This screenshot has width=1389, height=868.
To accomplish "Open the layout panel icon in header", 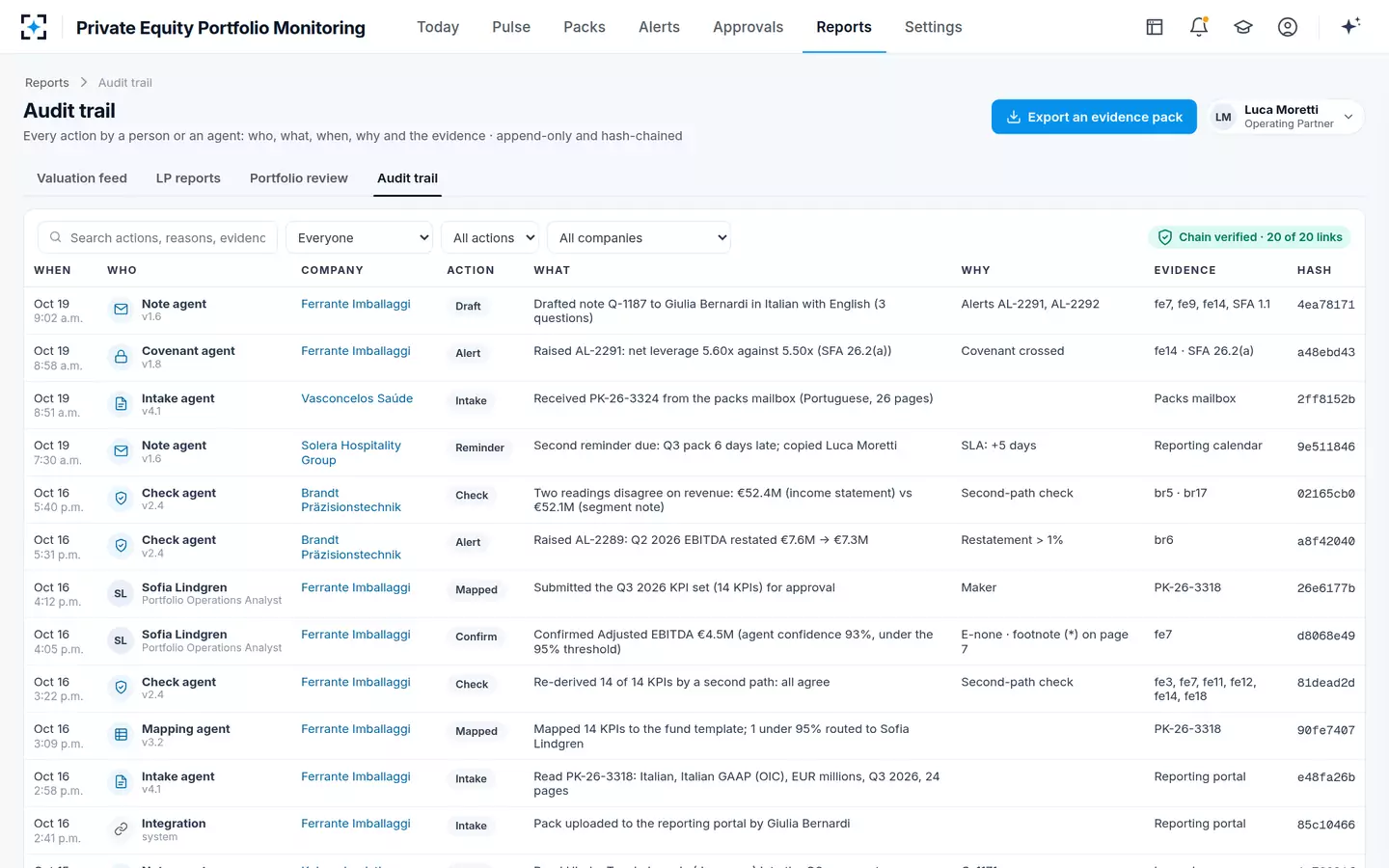I will coord(1155,27).
